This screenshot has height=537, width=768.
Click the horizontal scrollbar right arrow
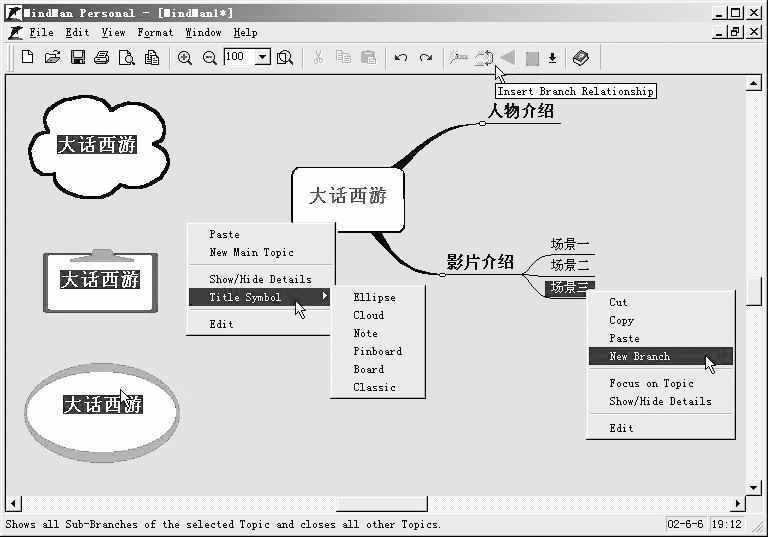pos(738,503)
